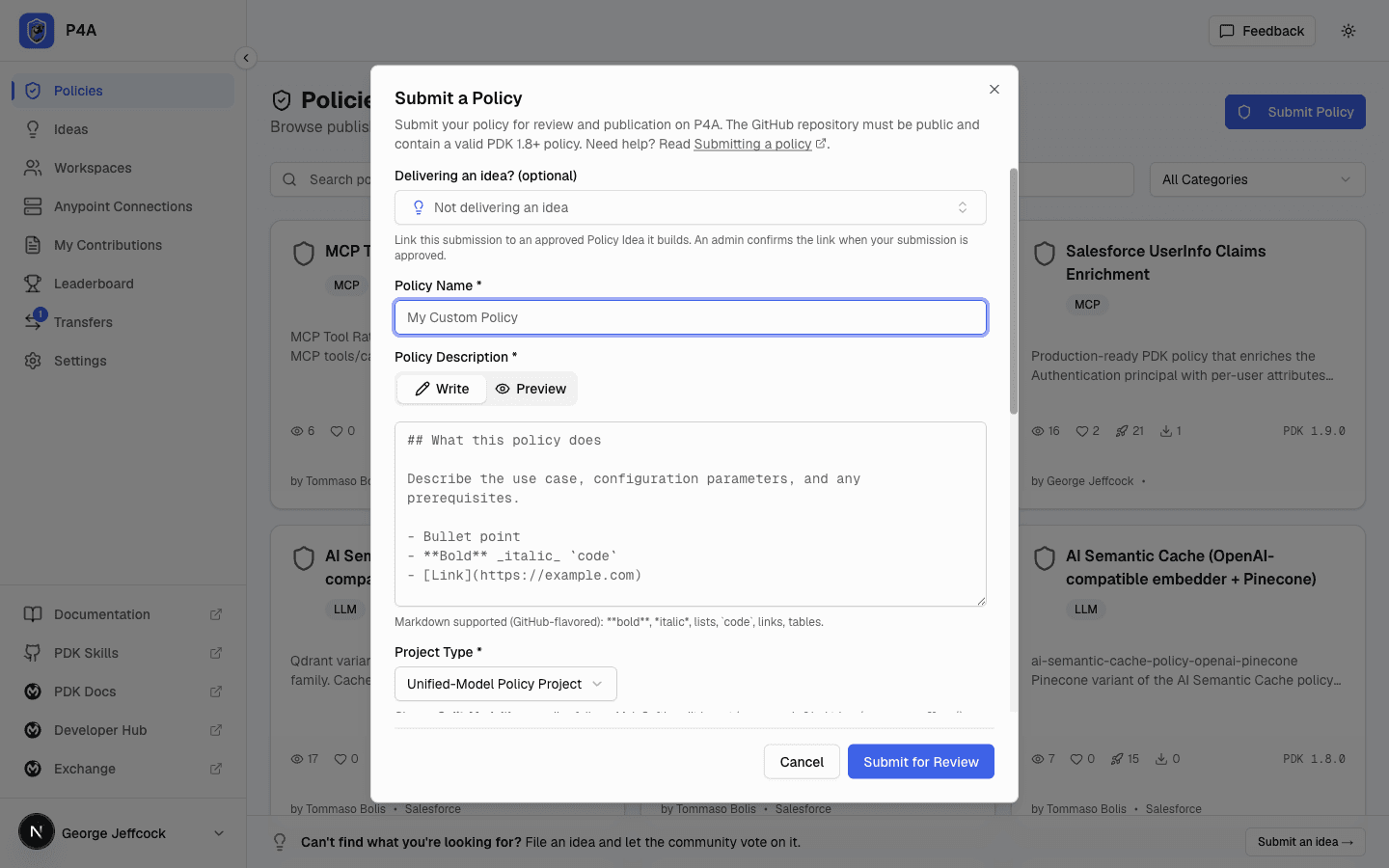Click the Transfers icon with notification badge

pyautogui.click(x=34, y=320)
